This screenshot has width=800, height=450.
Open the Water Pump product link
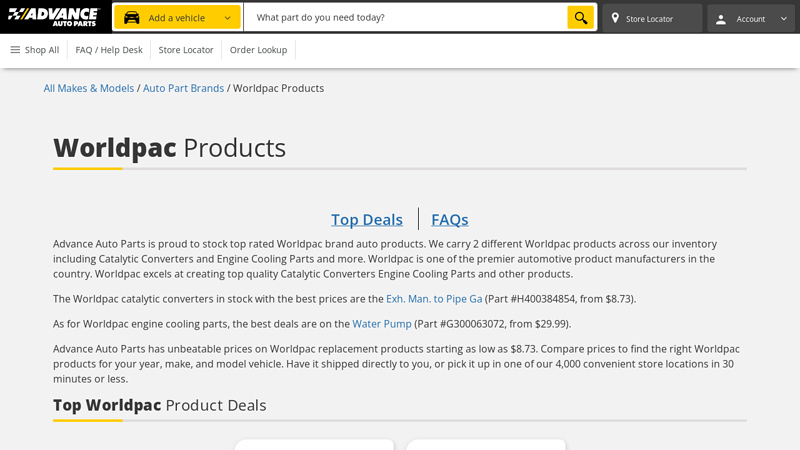tap(382, 324)
